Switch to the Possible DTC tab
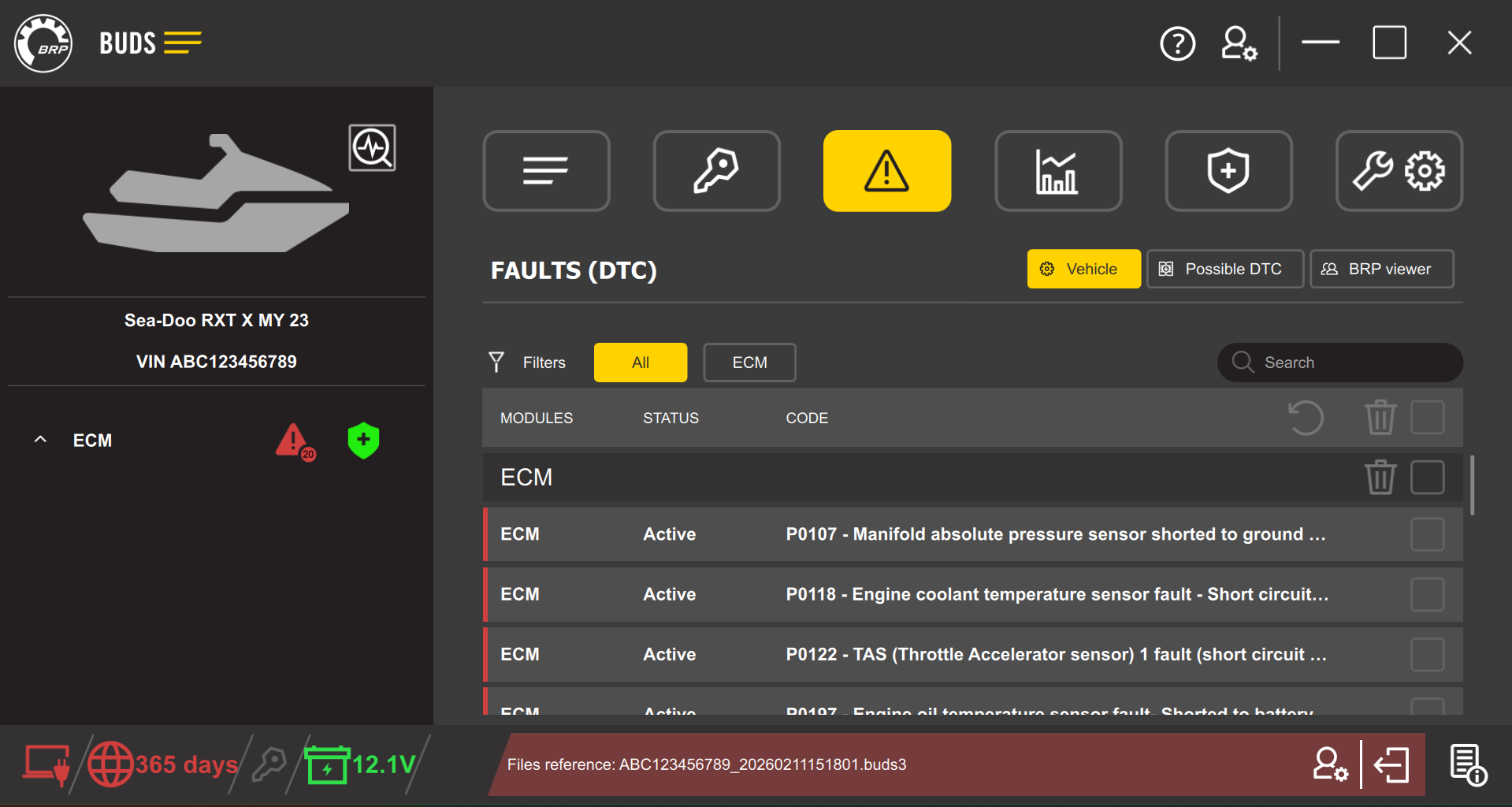 click(1224, 269)
